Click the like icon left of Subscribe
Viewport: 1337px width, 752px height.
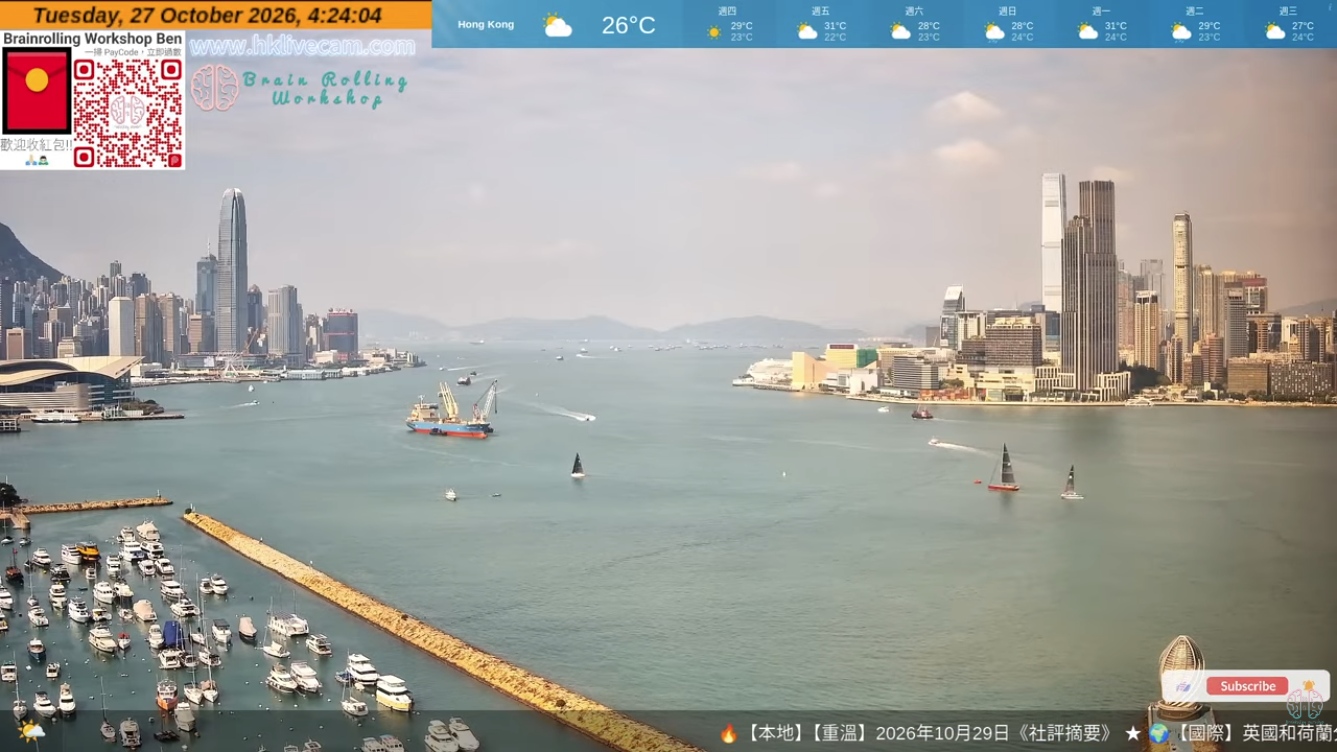pyautogui.click(x=1184, y=687)
